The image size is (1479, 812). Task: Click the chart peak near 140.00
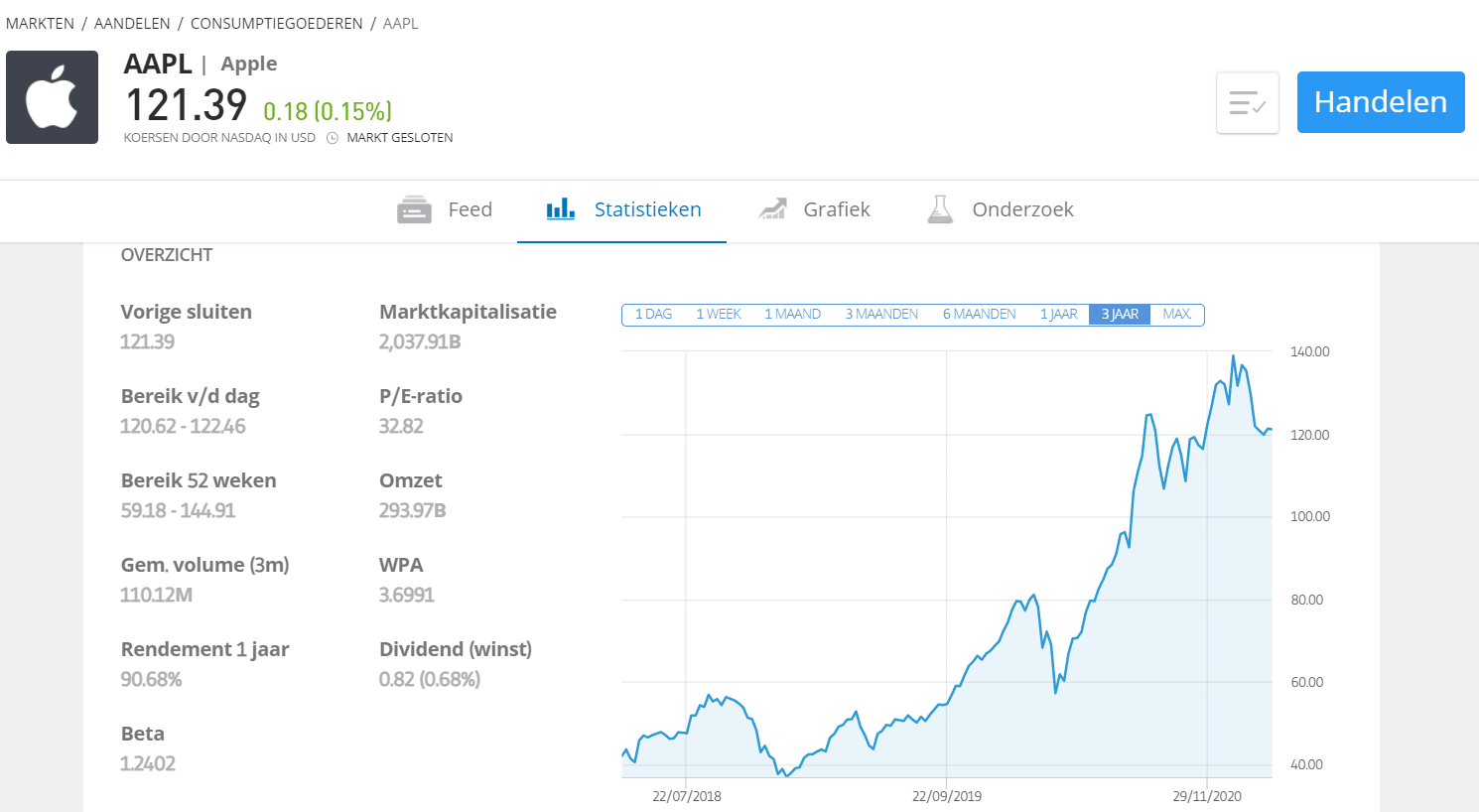point(1234,356)
